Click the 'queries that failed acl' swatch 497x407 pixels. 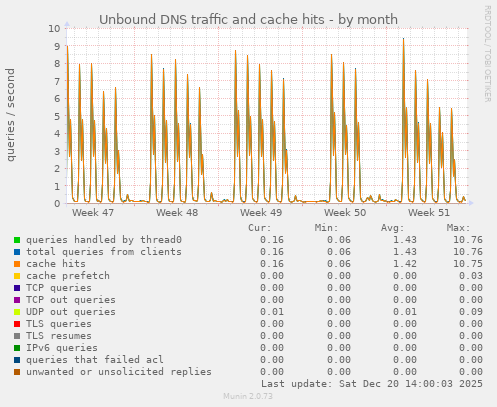17,360
